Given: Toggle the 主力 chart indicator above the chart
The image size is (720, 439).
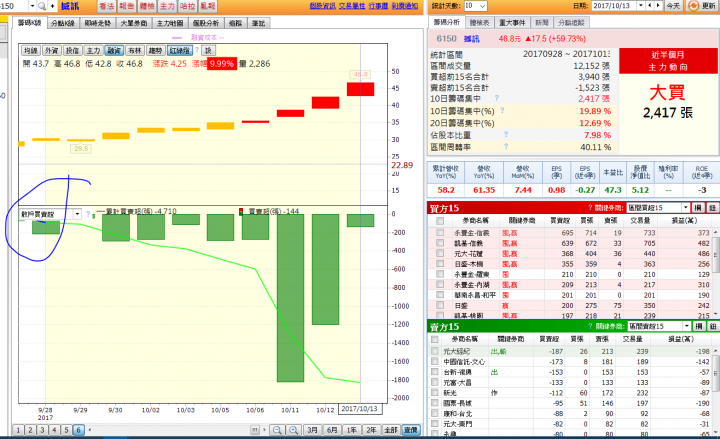Looking at the screenshot, I should tap(93, 51).
